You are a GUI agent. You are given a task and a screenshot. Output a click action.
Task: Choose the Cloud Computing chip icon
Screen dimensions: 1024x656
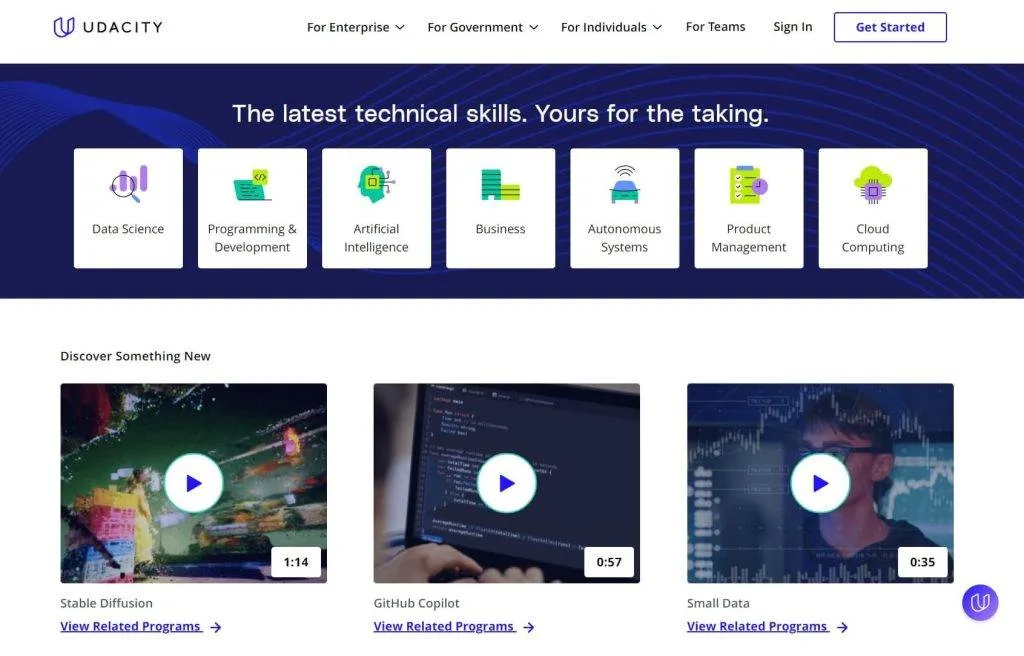[872, 185]
